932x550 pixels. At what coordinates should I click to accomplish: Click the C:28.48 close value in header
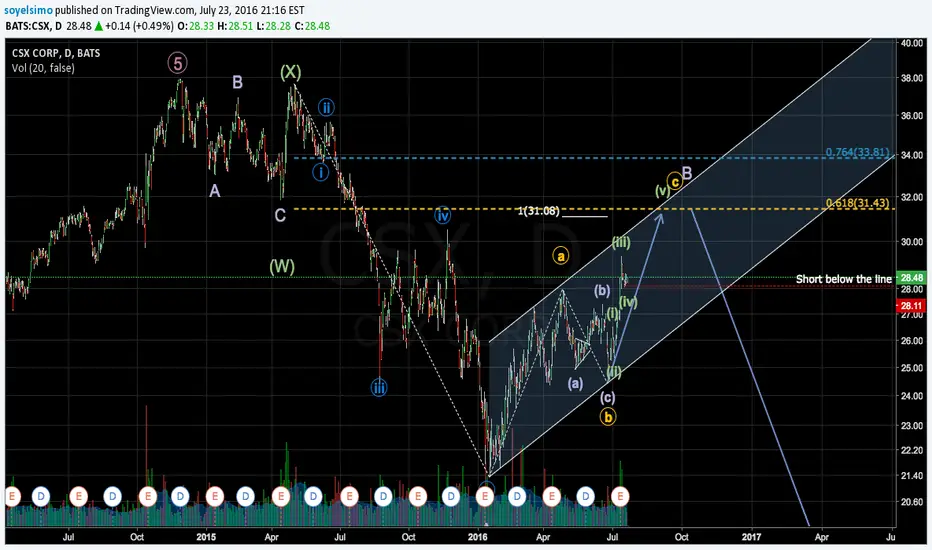coord(312,26)
